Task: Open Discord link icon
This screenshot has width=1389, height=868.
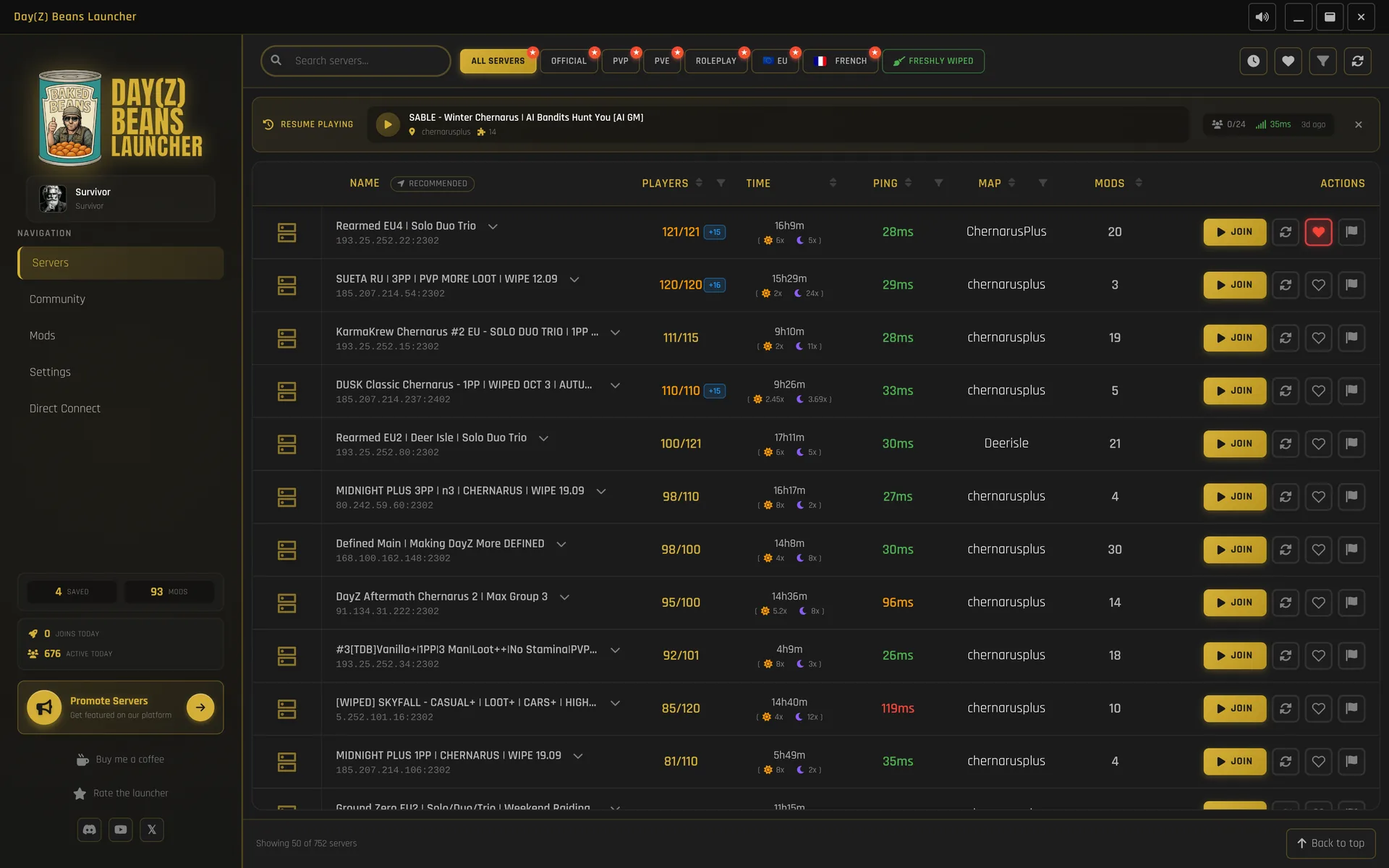Action: click(90, 830)
